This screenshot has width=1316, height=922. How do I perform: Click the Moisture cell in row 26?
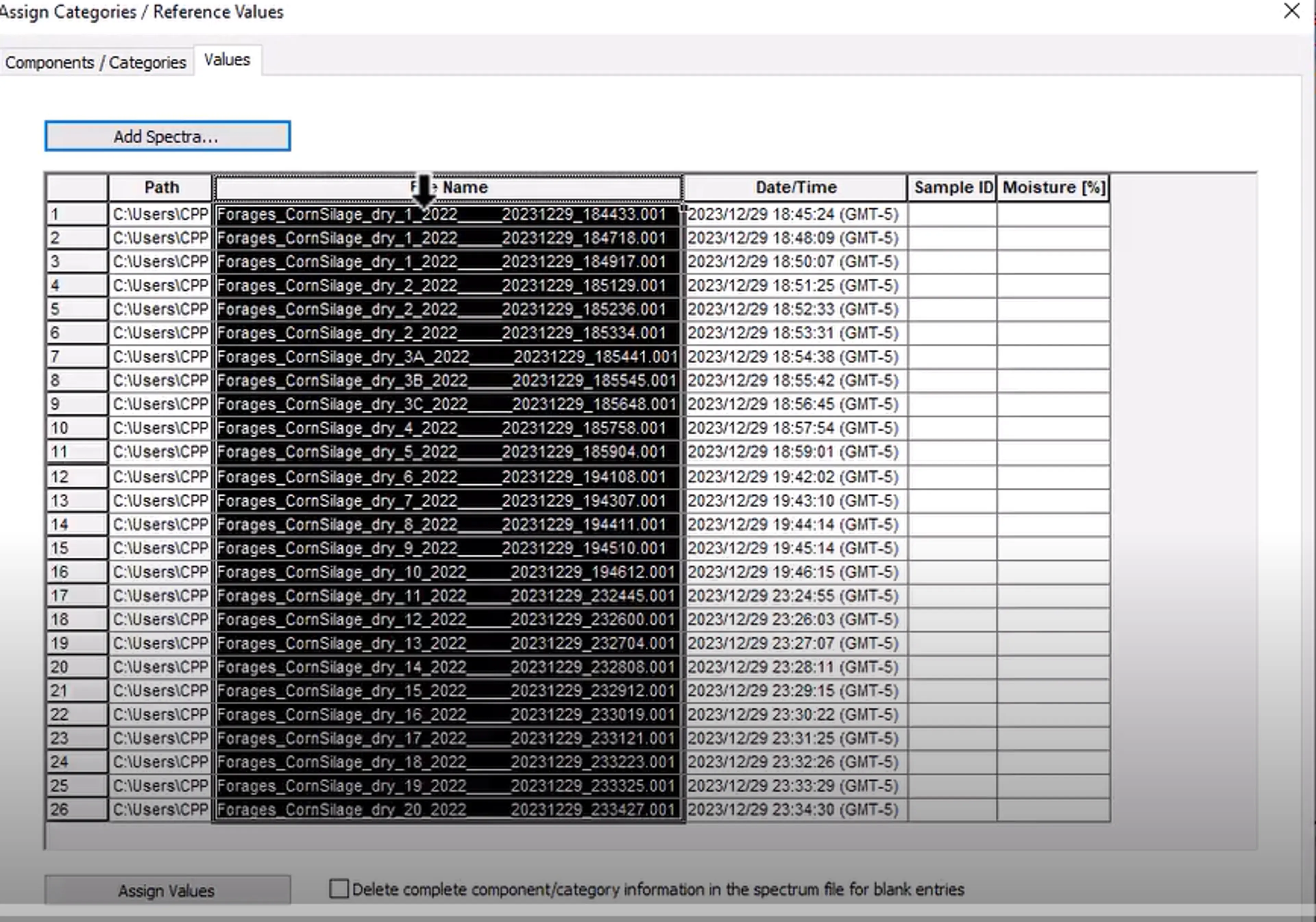point(1053,810)
